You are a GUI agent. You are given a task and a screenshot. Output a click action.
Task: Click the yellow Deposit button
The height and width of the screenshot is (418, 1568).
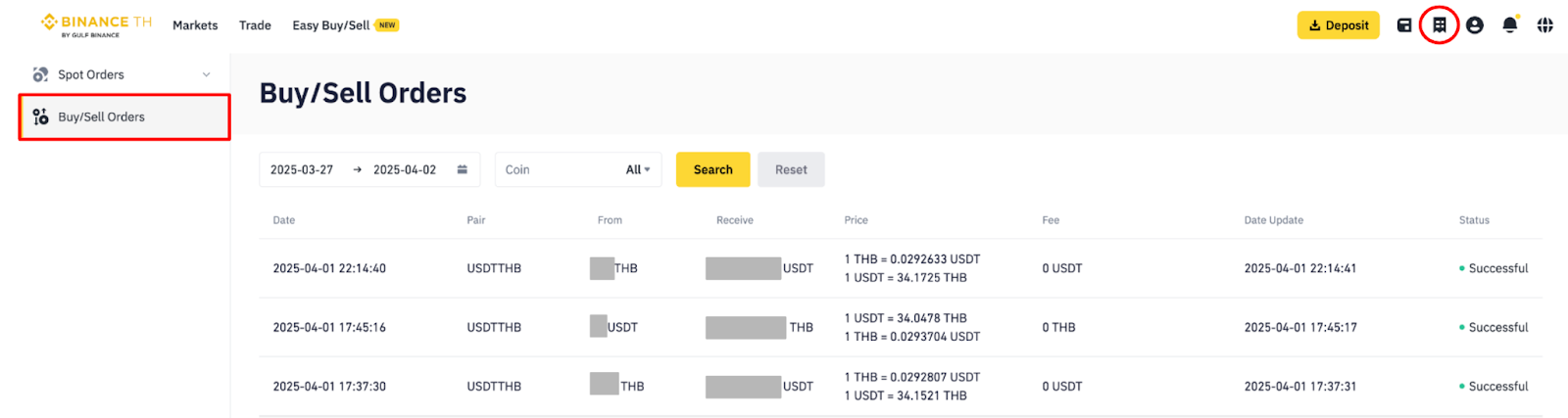pos(1338,25)
